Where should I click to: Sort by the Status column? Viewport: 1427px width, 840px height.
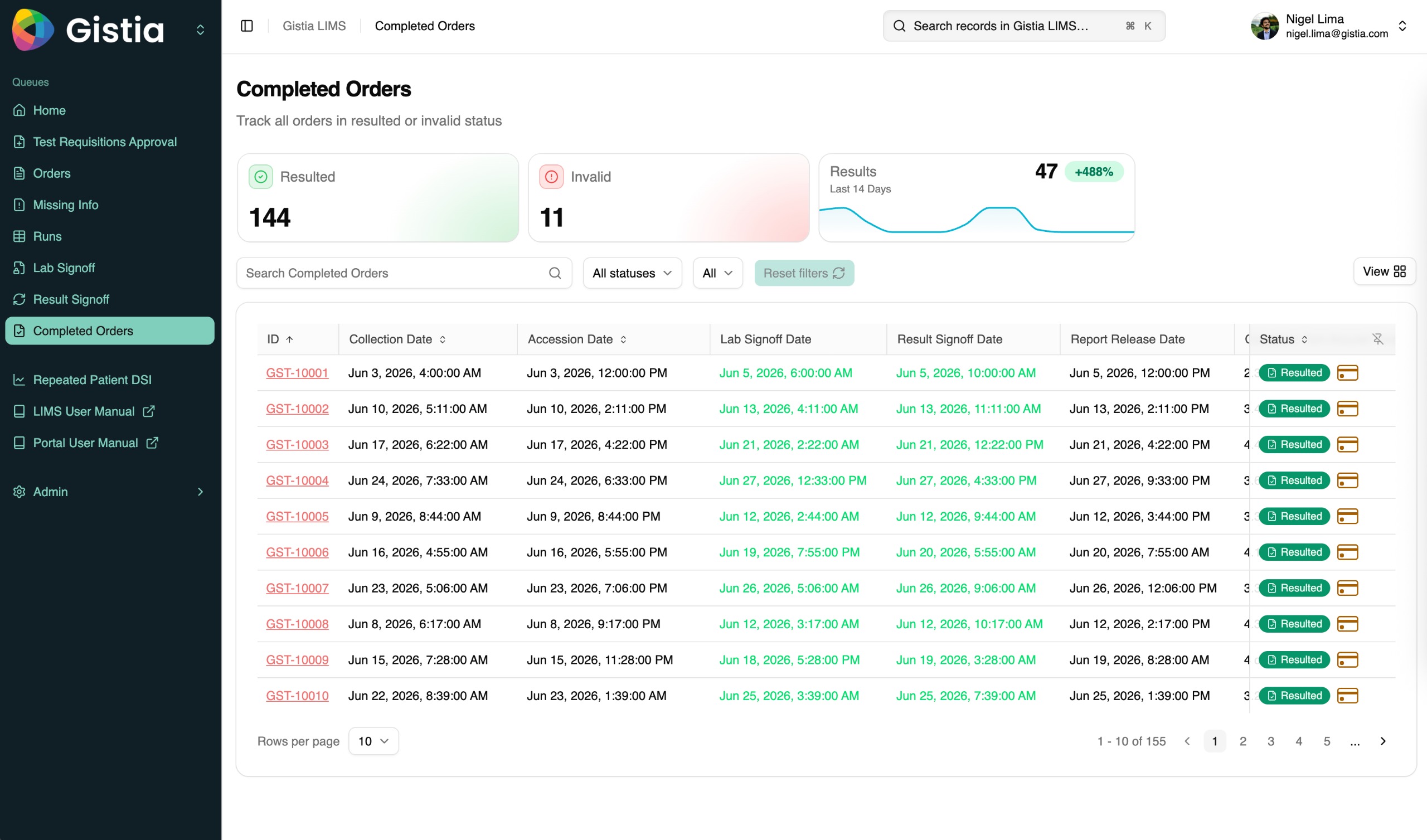pos(1283,339)
